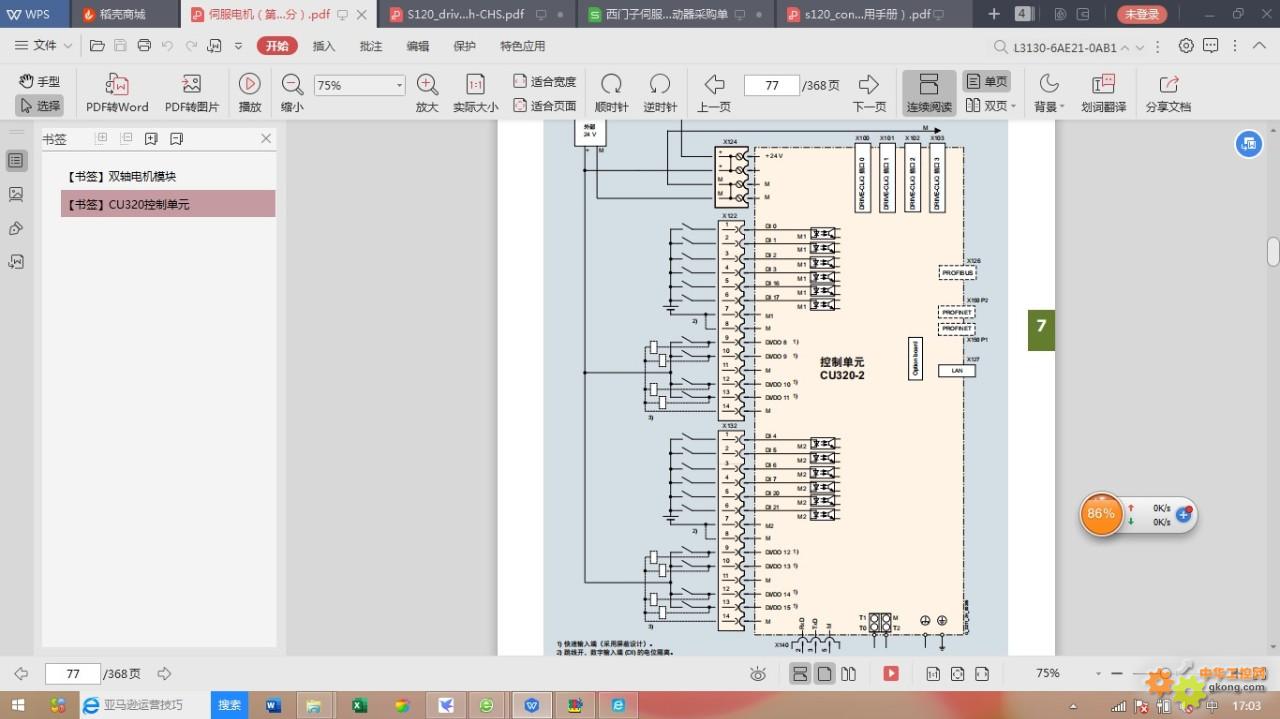Go to previous page (上一页)
The width and height of the screenshot is (1280, 719).
tap(714, 93)
